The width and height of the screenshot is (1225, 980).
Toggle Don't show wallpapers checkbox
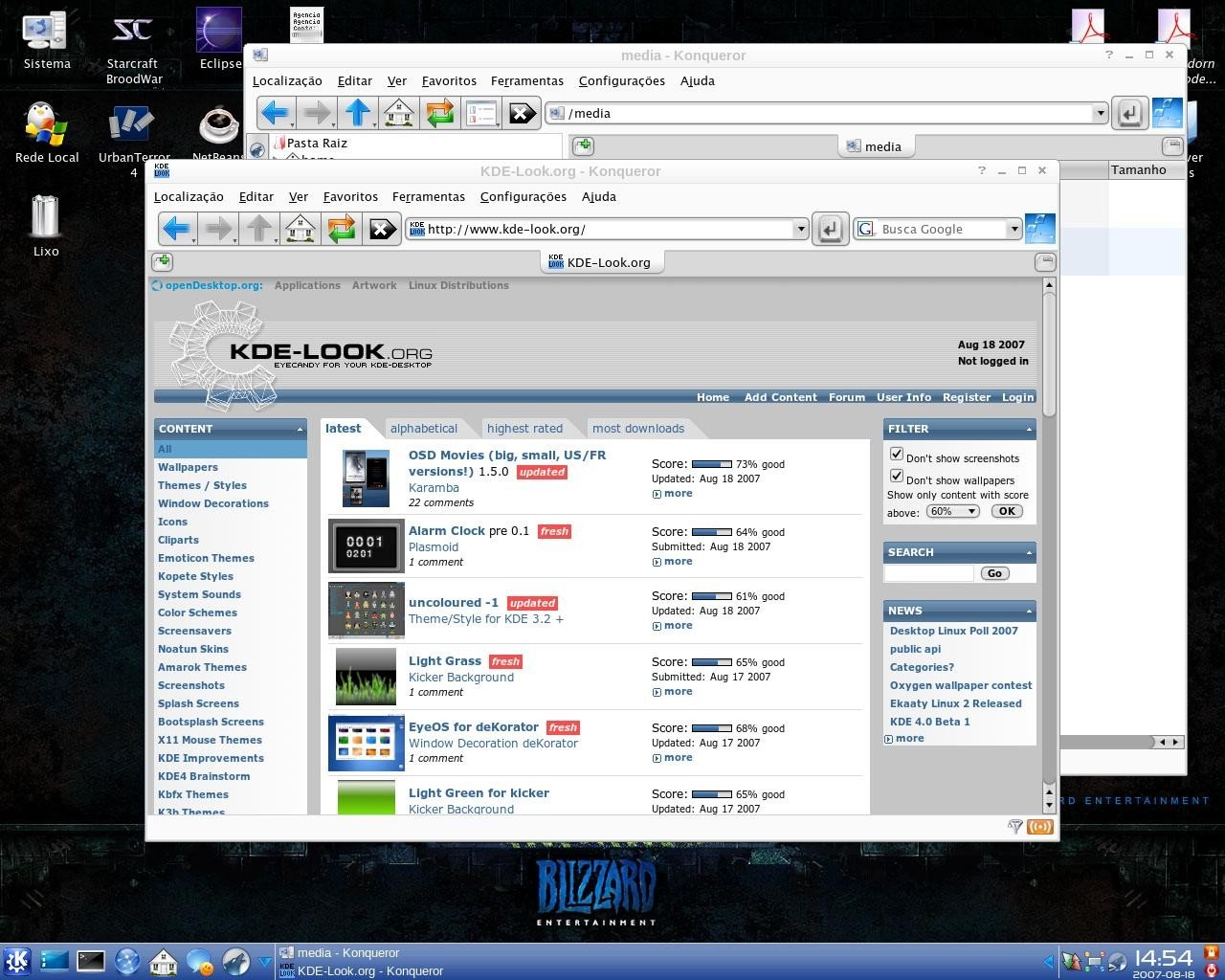point(897,476)
